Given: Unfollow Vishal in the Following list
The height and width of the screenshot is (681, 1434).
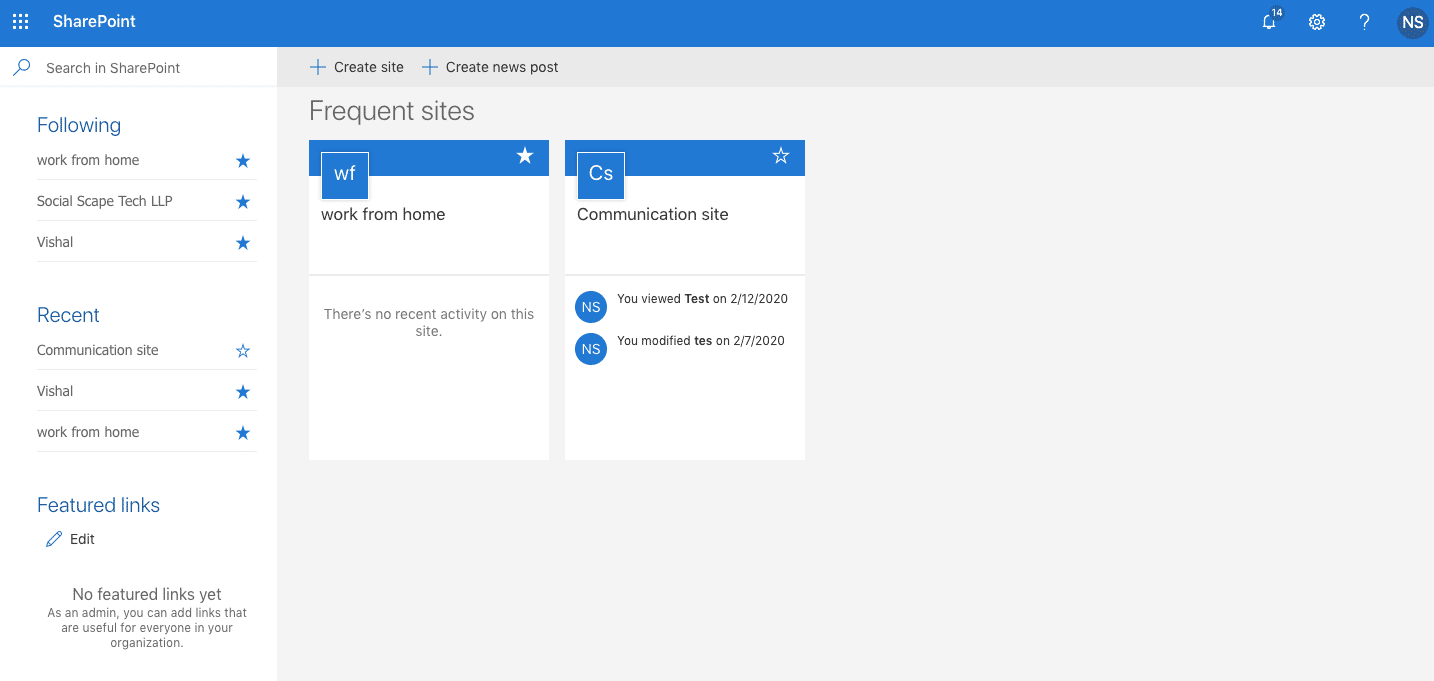Looking at the screenshot, I should (x=242, y=243).
